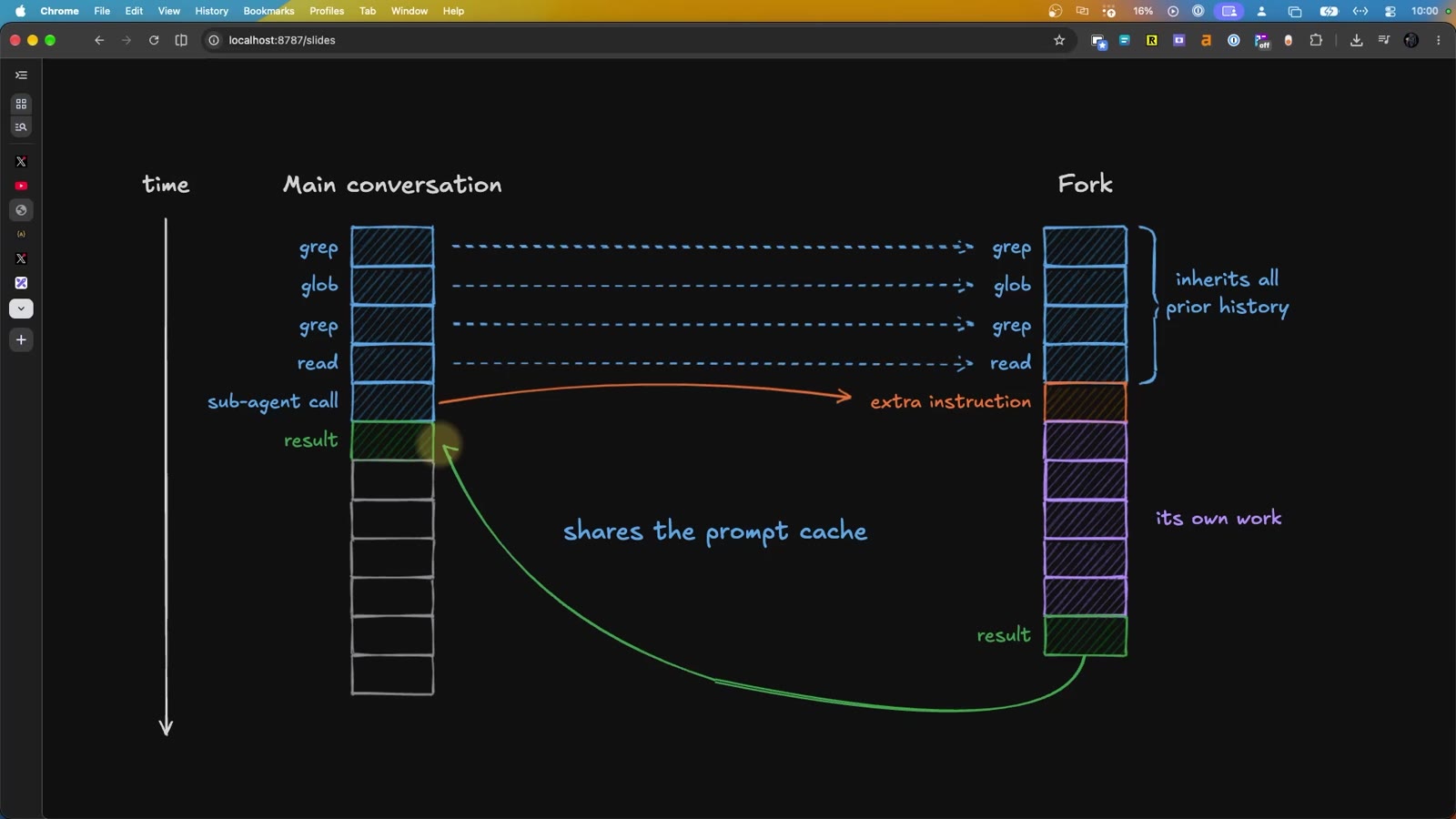Open the File menu

point(102,11)
